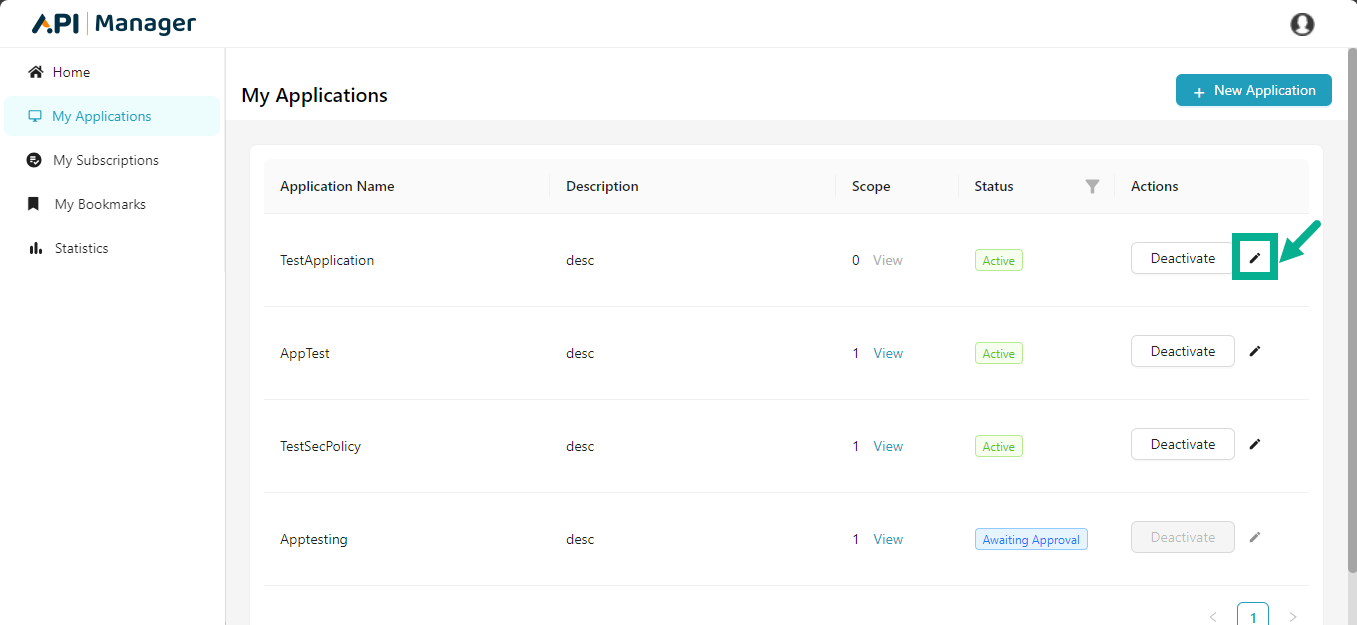Deactivate the TestSecPolicy application

(x=1182, y=444)
